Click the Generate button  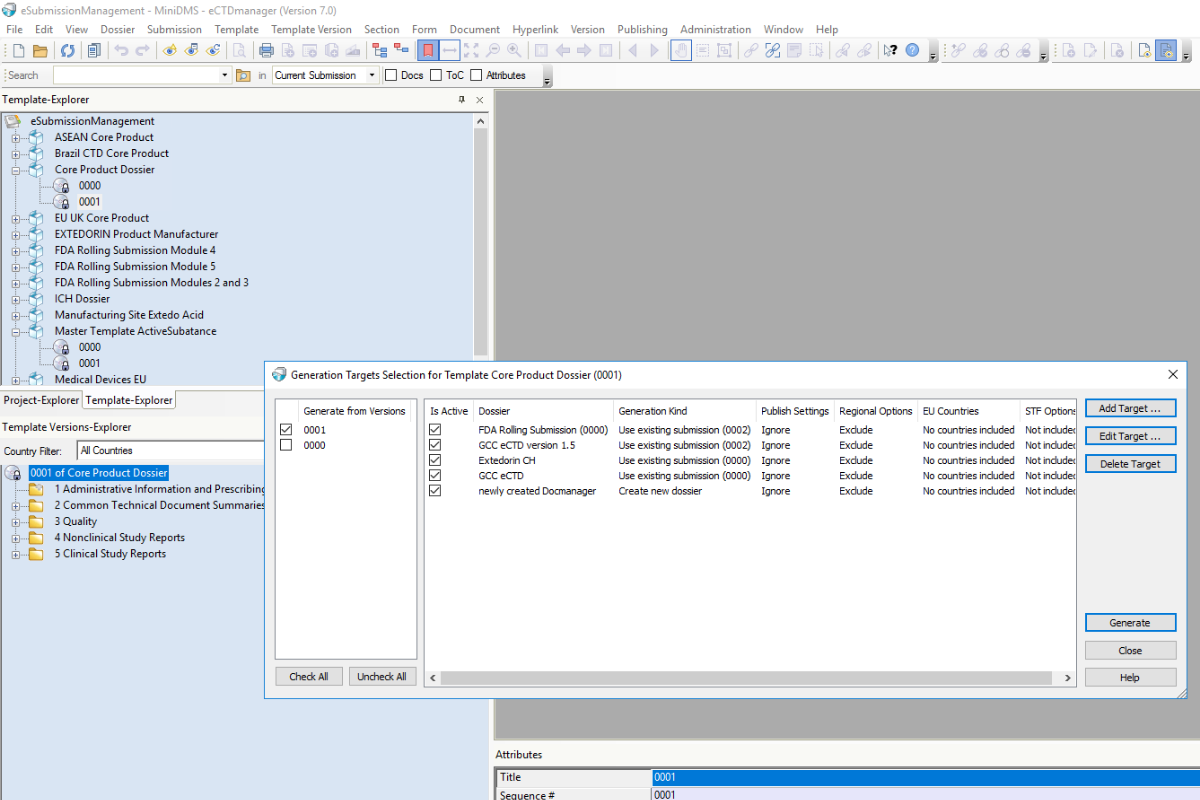[x=1130, y=622]
